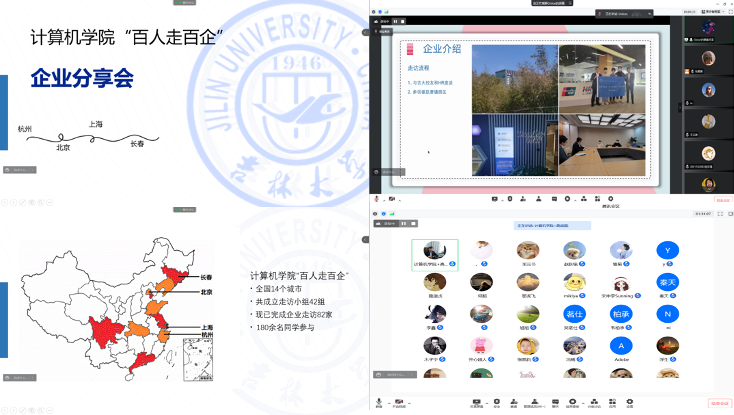This screenshot has width=734, height=415.
Task: Open the apps icon in bottom toolbar
Action: coord(612,402)
